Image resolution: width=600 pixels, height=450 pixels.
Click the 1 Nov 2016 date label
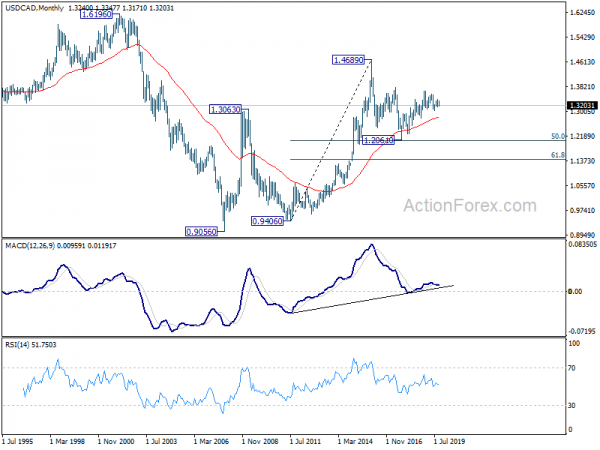(404, 441)
